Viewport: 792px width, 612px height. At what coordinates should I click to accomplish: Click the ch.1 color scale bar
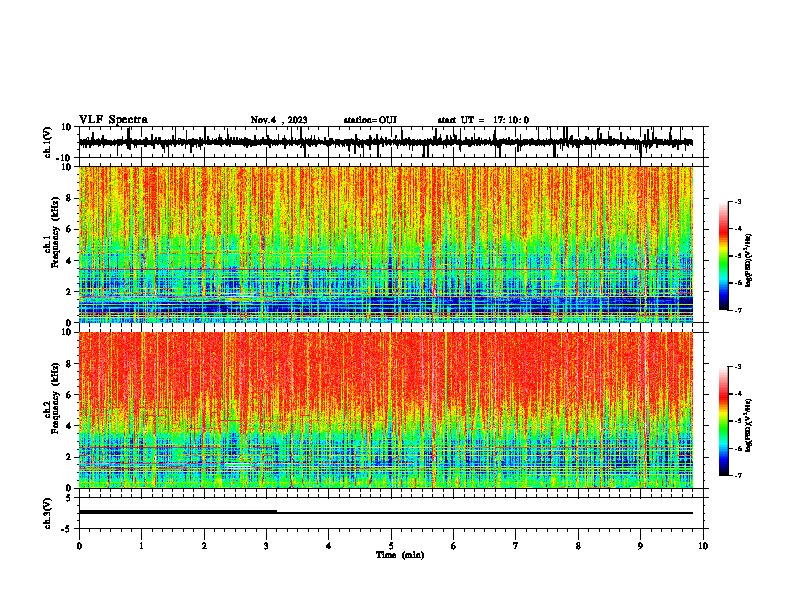[724, 256]
